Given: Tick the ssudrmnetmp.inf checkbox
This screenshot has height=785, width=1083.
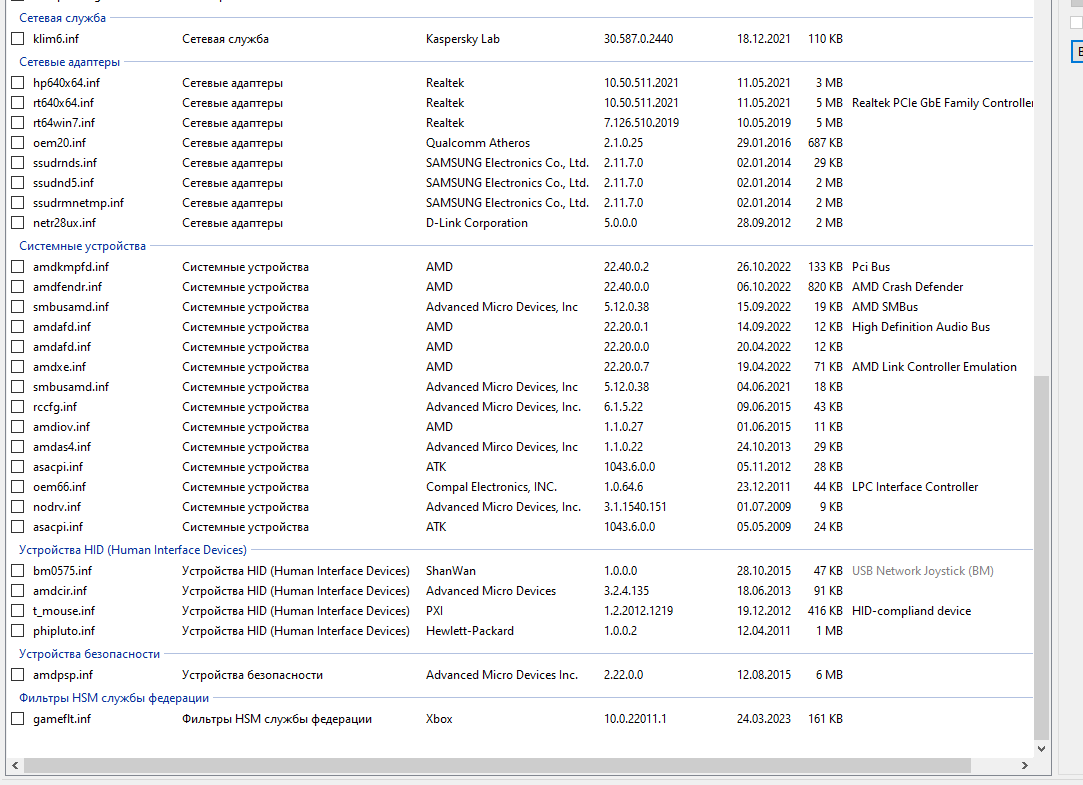Looking at the screenshot, I should [x=18, y=202].
